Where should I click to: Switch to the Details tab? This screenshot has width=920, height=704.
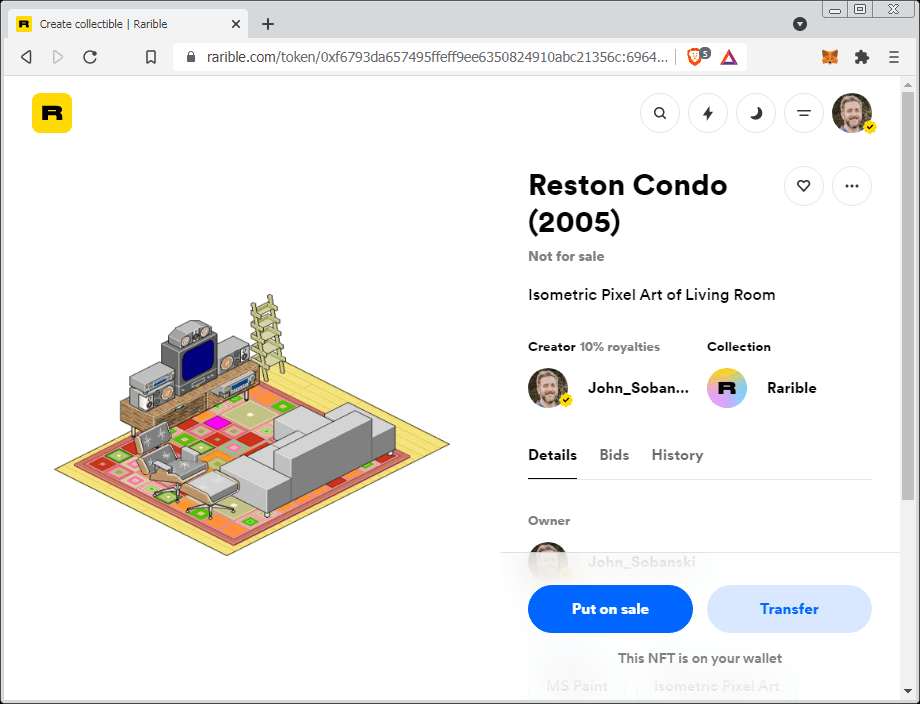(552, 455)
